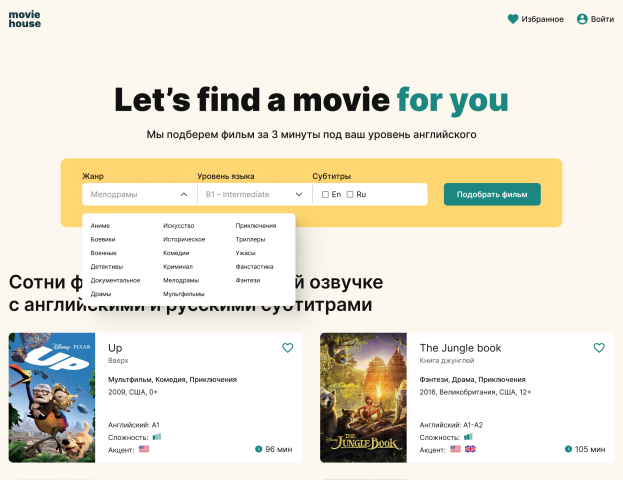This screenshot has width=623, height=480.
Task: Click the 105 мин duration
Action: (590, 449)
